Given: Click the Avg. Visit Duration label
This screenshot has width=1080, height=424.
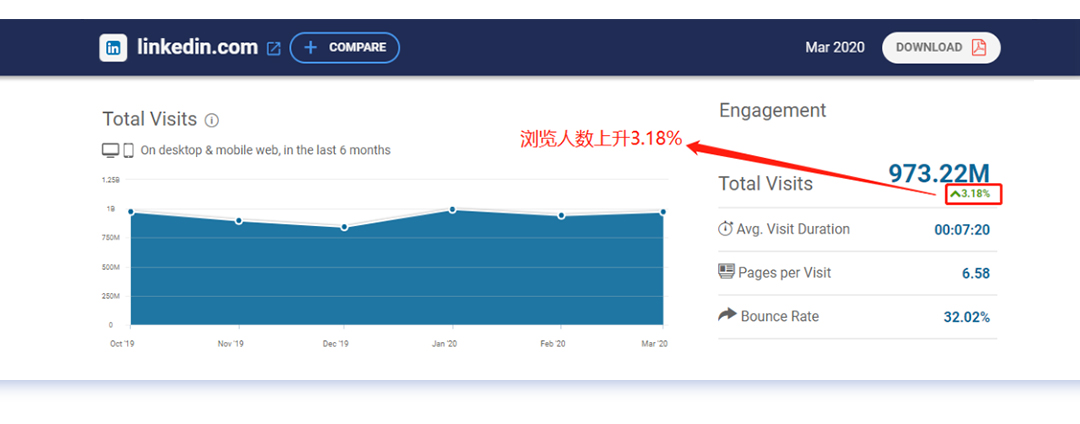Looking at the screenshot, I should 793,229.
